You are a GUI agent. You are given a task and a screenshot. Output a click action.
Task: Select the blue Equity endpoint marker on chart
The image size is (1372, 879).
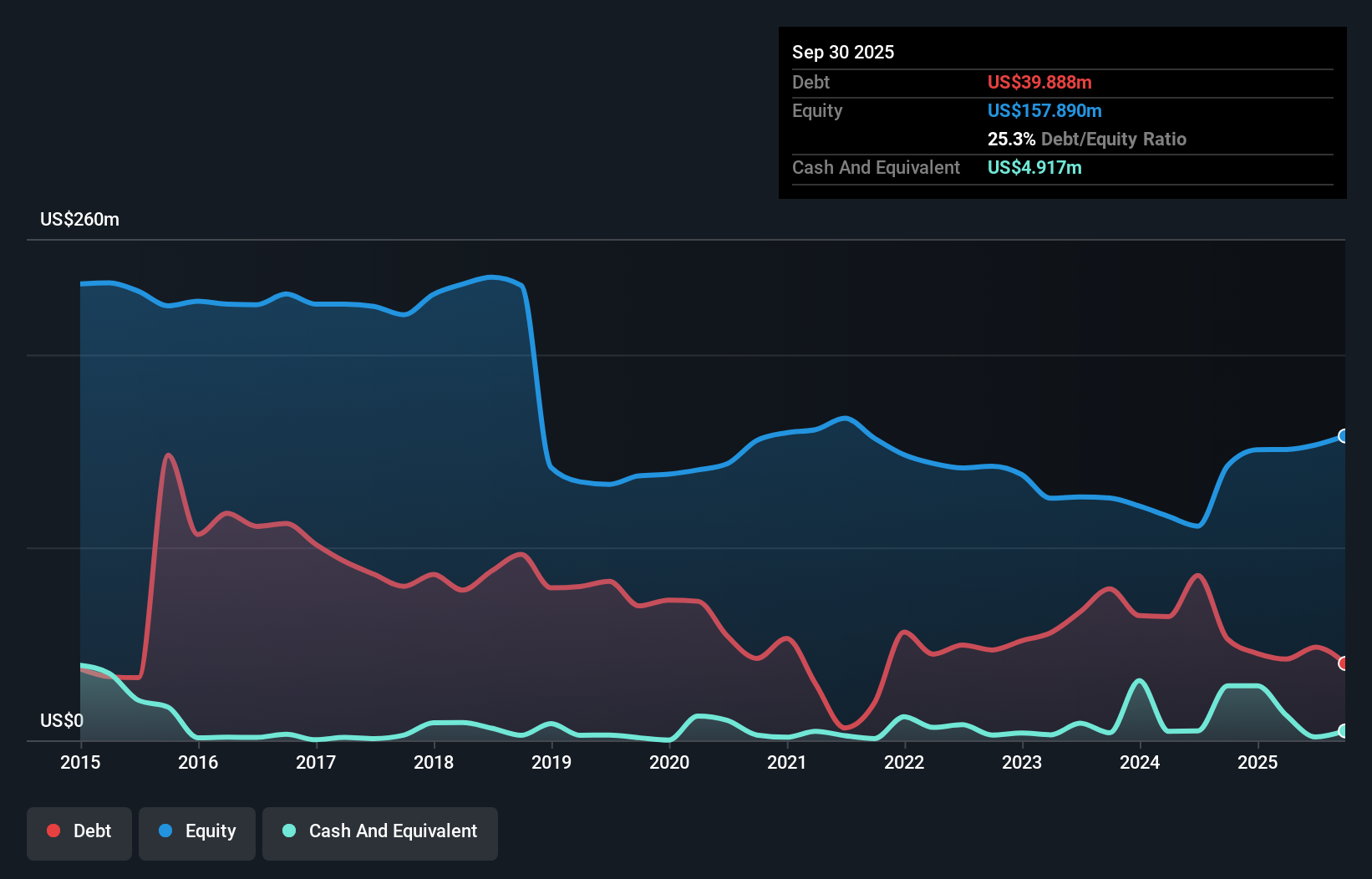pyautogui.click(x=1344, y=435)
